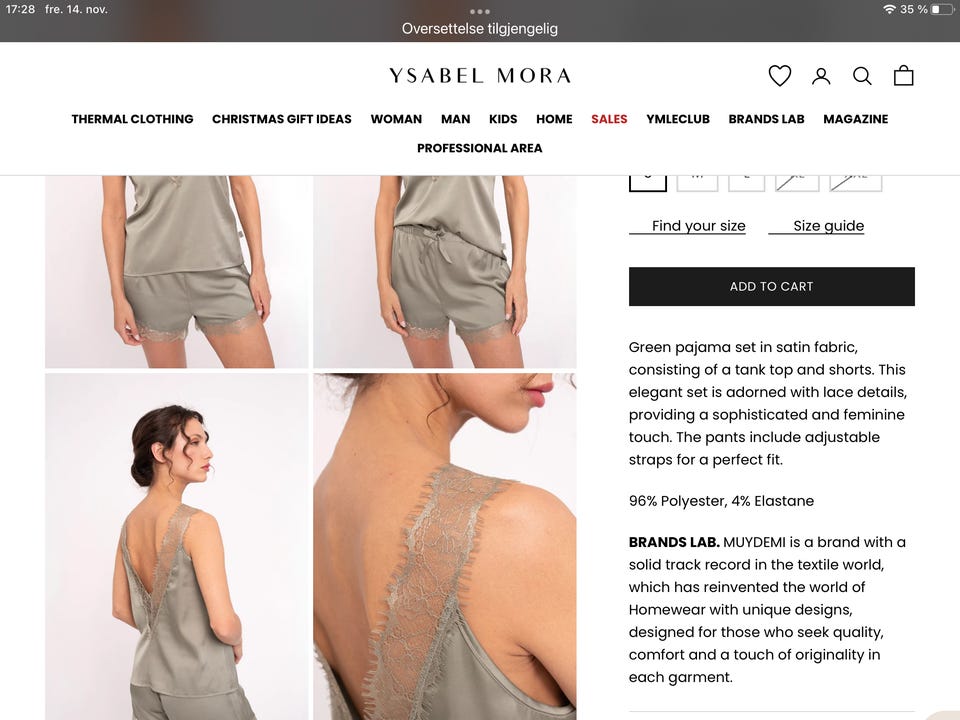This screenshot has width=960, height=720.
Task: Open the account profile icon
Action: (821, 76)
